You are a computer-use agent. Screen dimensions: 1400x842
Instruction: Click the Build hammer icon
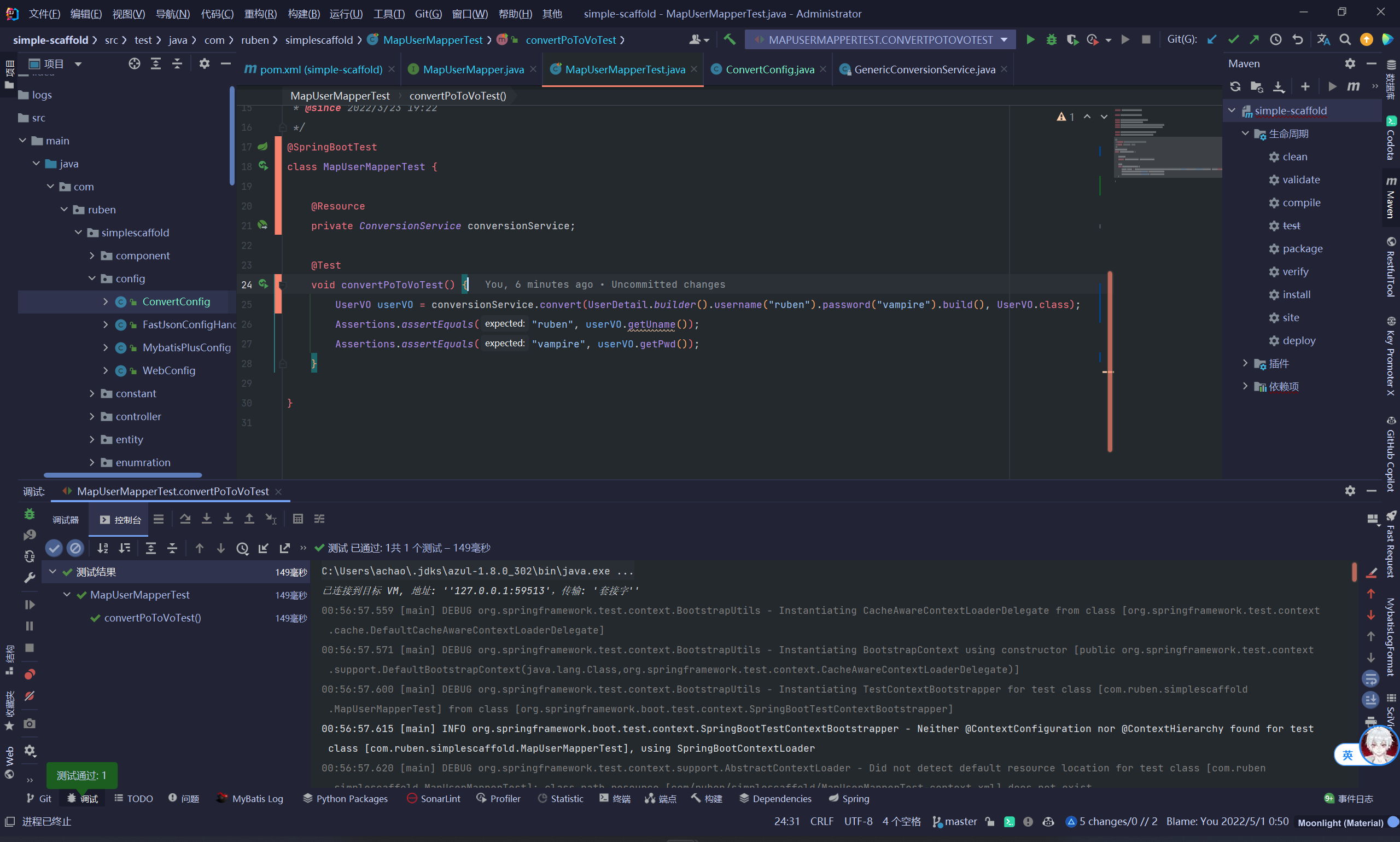pyautogui.click(x=730, y=40)
